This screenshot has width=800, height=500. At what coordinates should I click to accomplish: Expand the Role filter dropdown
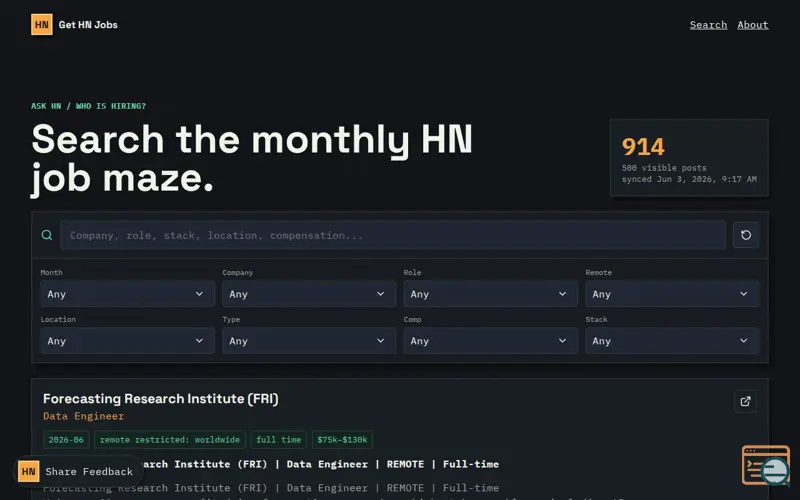pyautogui.click(x=490, y=294)
